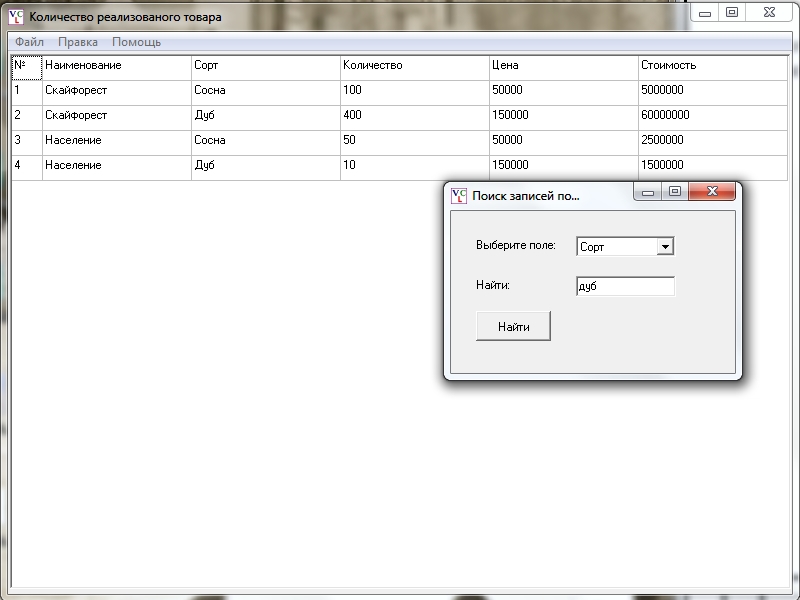The image size is (800, 600).
Task: Minimize the Поиск записей dialog
Action: (x=648, y=192)
